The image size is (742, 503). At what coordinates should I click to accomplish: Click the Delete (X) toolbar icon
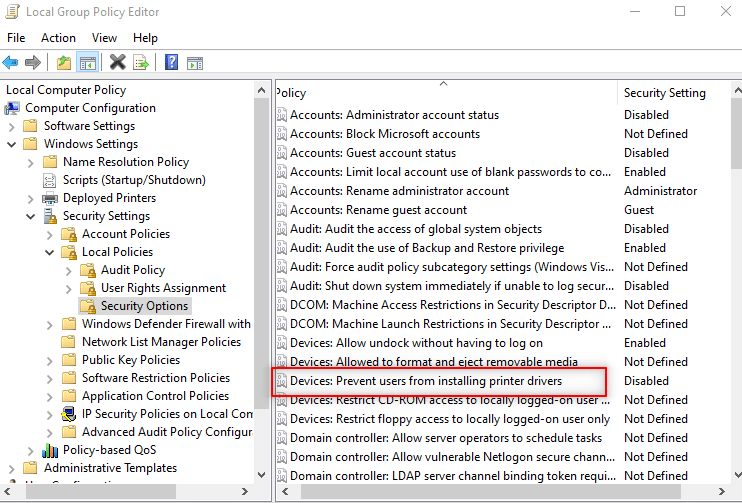(x=118, y=62)
